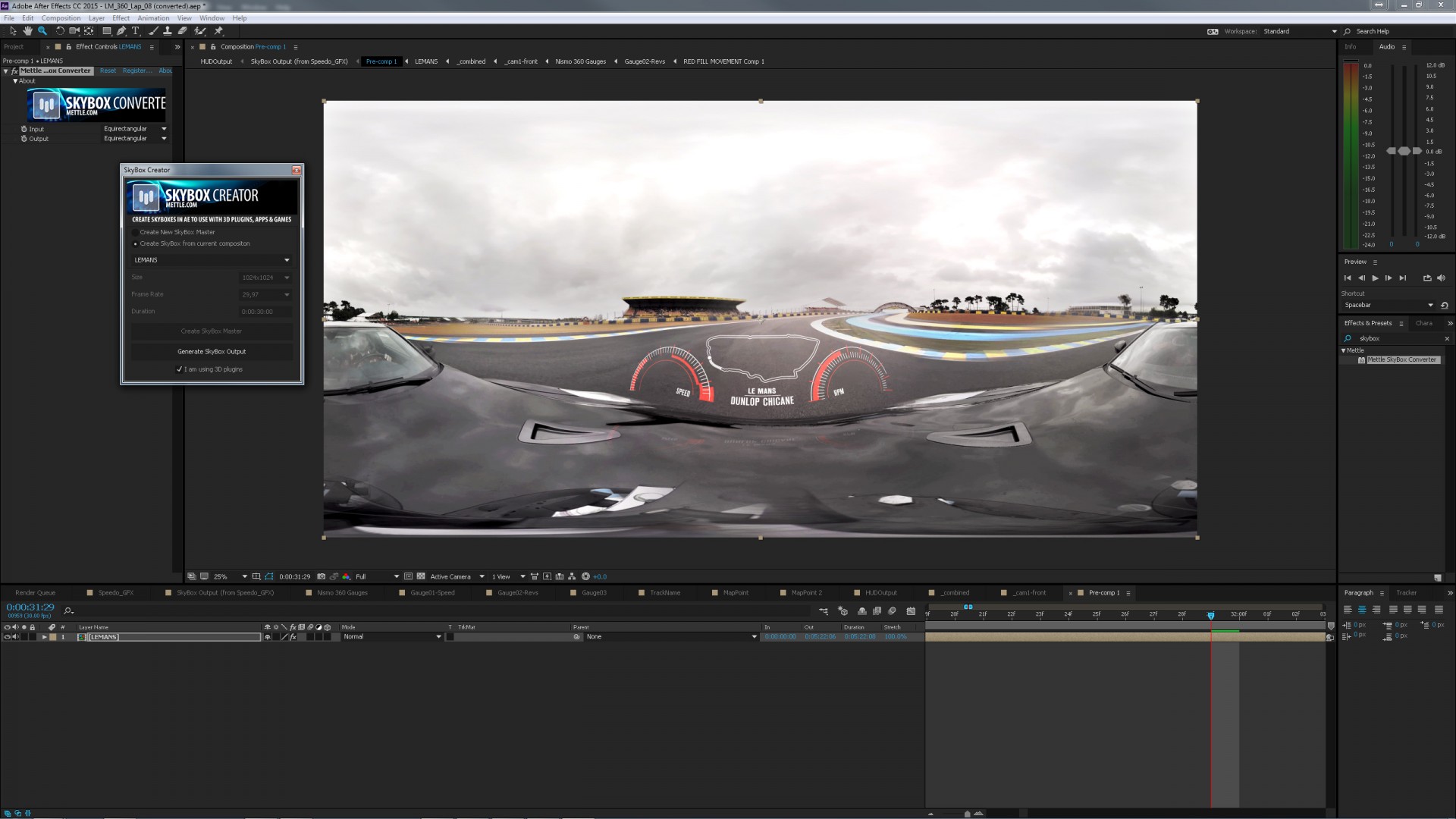The width and height of the screenshot is (1456, 819).
Task: Select the Clone Stamp tool
Action: pyautogui.click(x=168, y=31)
